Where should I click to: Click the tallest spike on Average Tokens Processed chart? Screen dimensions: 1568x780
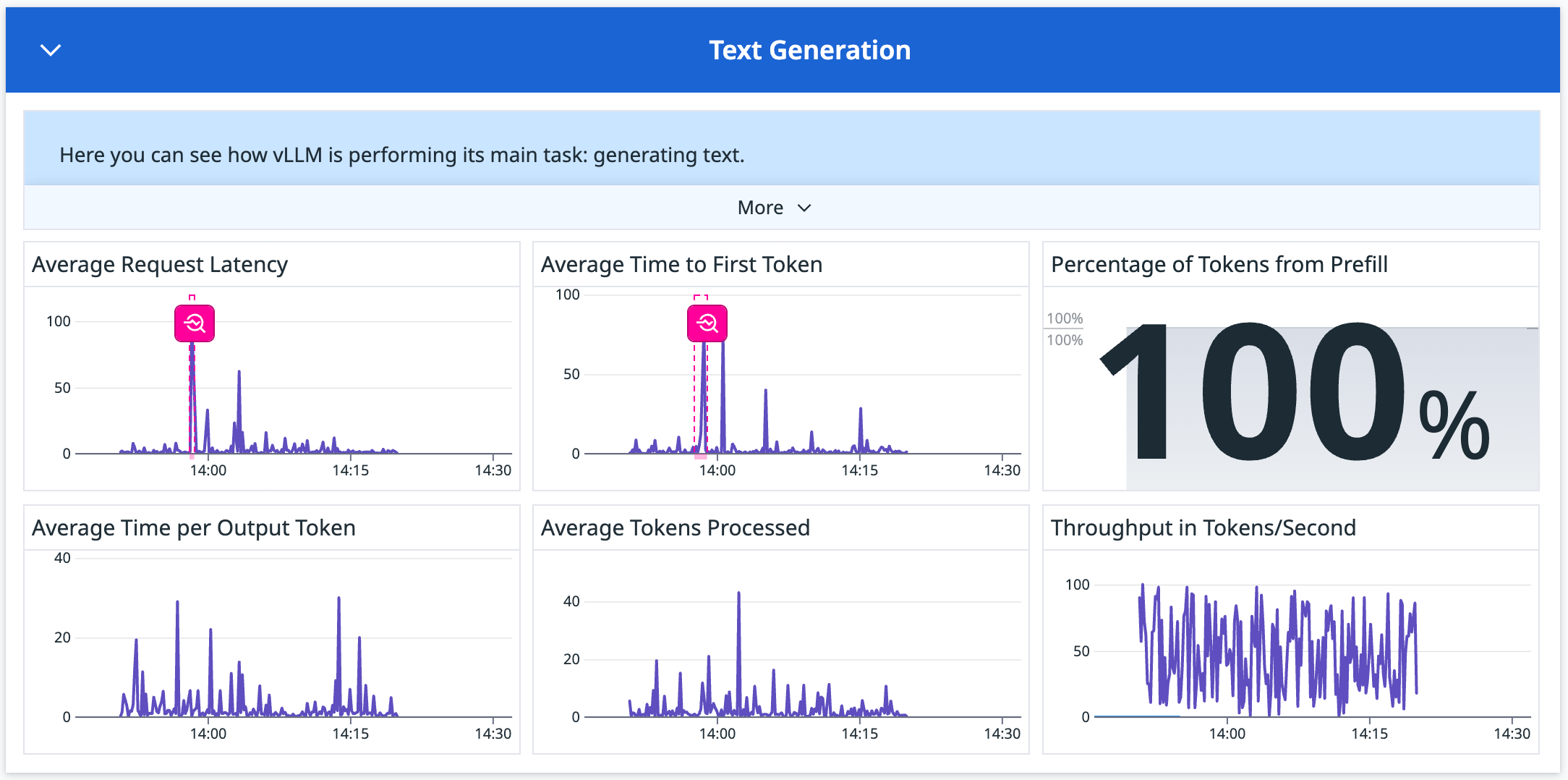(739, 593)
